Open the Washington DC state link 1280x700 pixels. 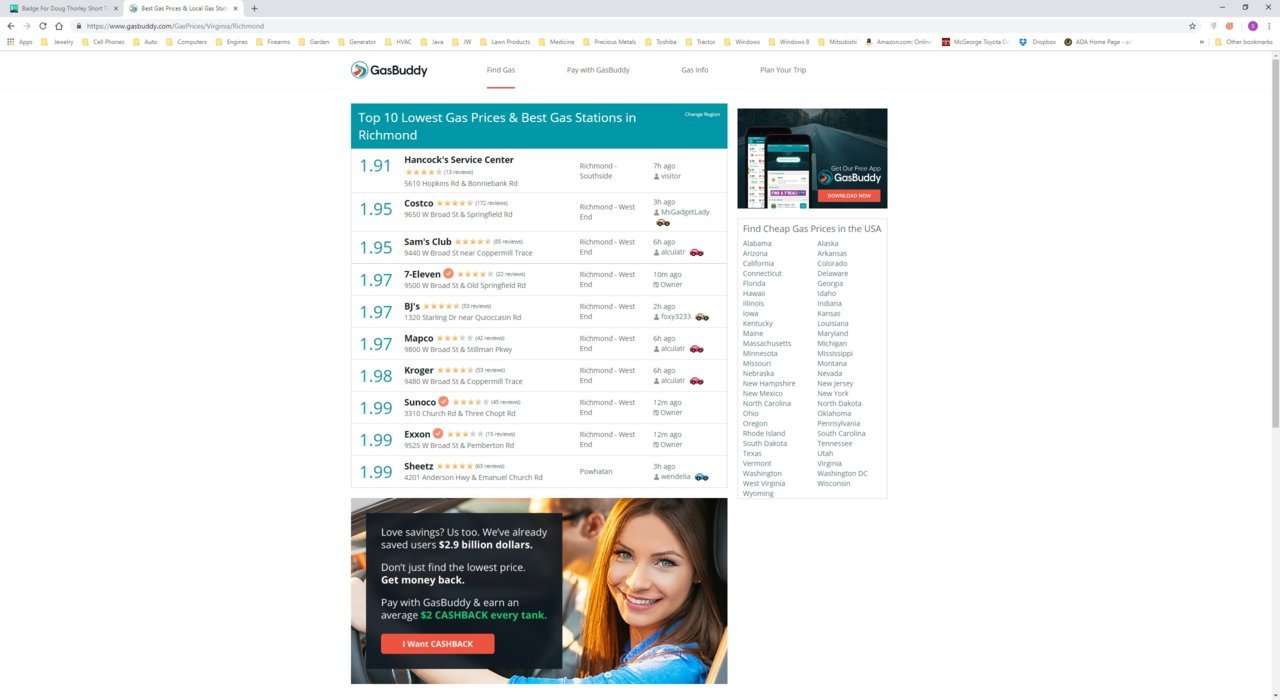842,474
